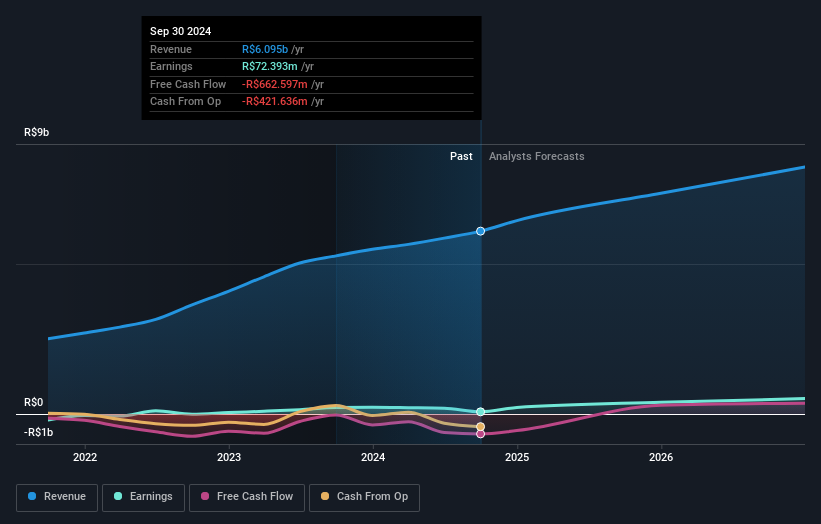This screenshot has width=821, height=524.
Task: Click the 2026 x-axis label
Action: pyautogui.click(x=661, y=457)
